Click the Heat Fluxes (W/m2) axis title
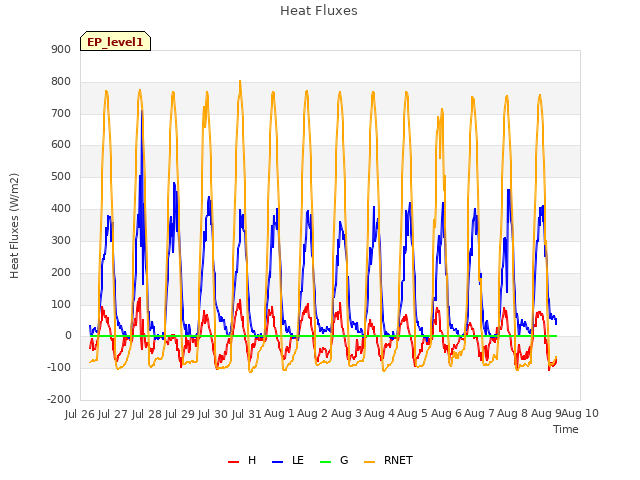The width and height of the screenshot is (640, 480). click(x=14, y=226)
